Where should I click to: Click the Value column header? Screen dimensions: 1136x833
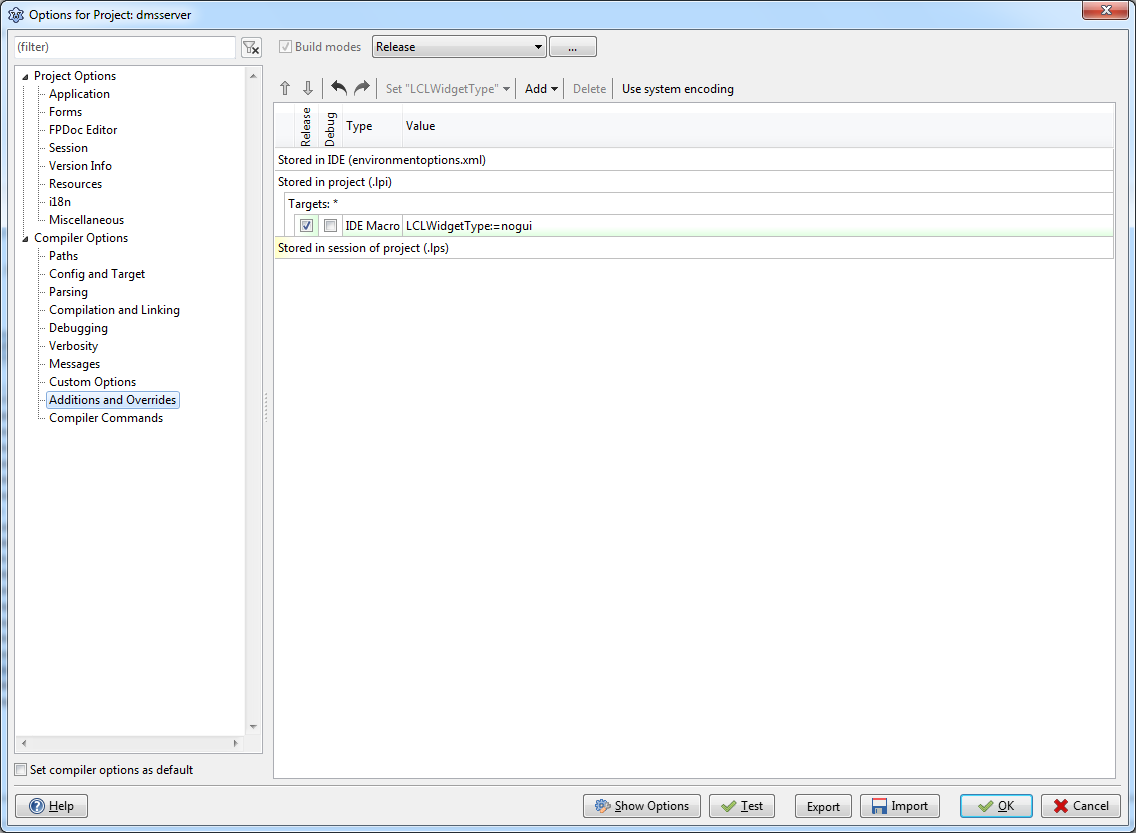point(758,126)
